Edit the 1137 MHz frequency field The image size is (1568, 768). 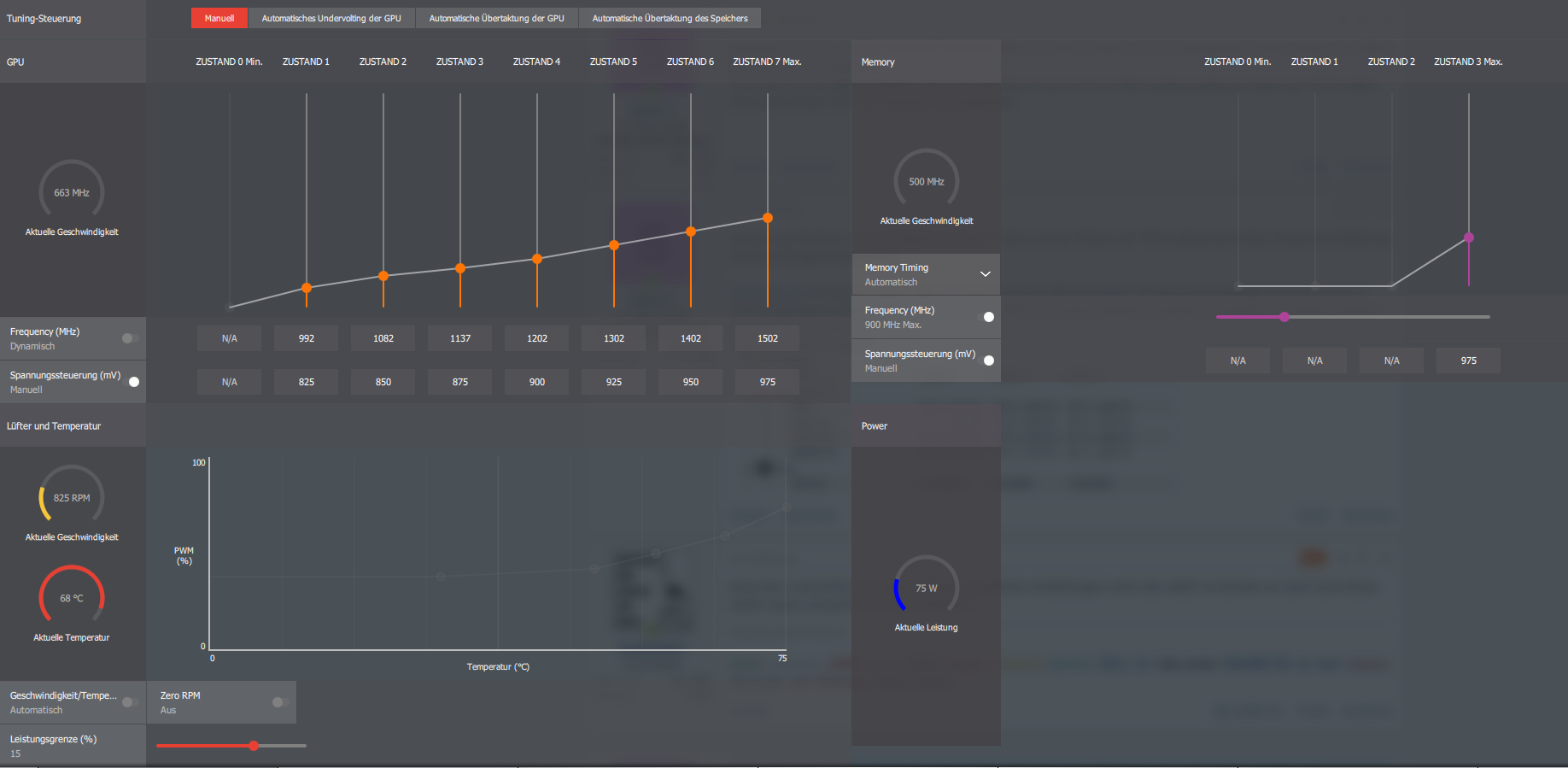(x=460, y=338)
